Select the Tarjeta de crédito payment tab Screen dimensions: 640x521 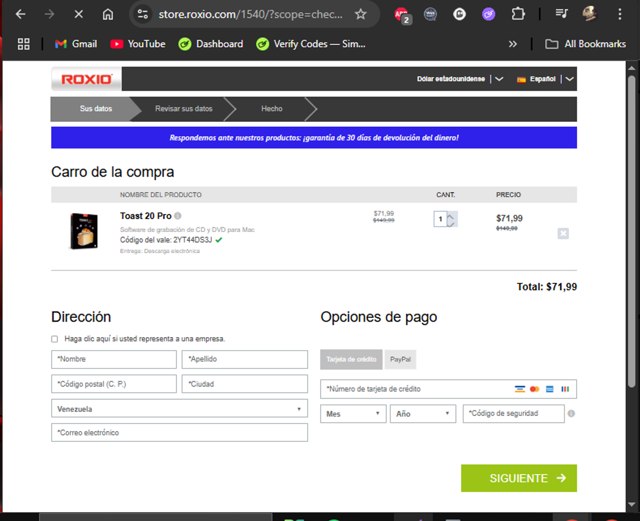[351, 359]
